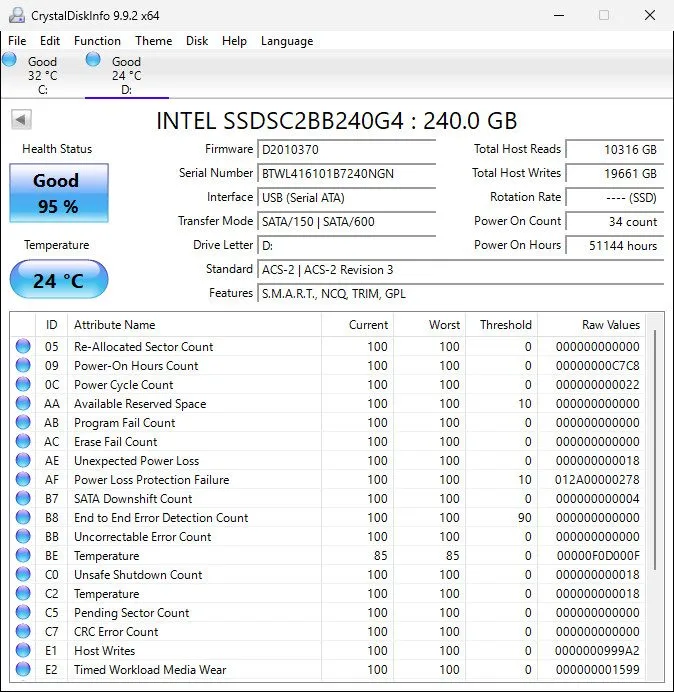
Task: Click the blue health orb for drive C:
Action: (9, 59)
